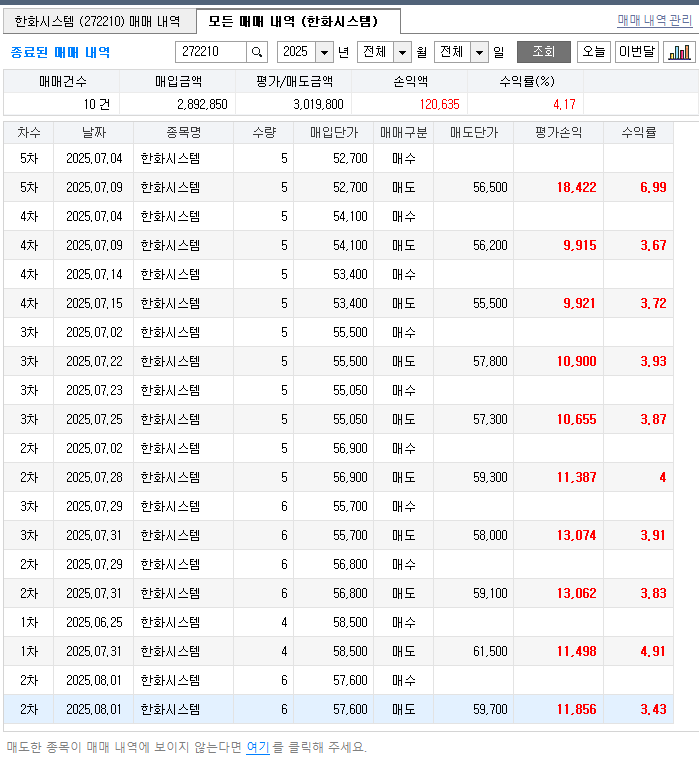699x757 pixels.
Task: Expand the month 전체 dropdown
Action: [x=402, y=52]
